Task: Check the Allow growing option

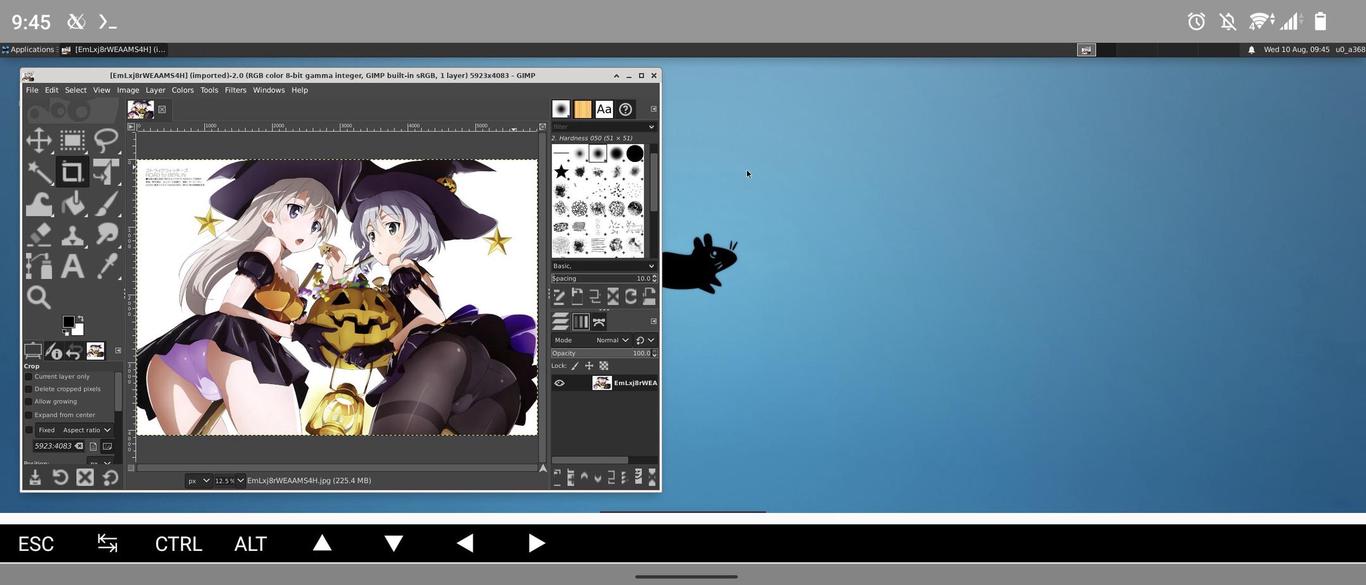Action: pos(29,401)
